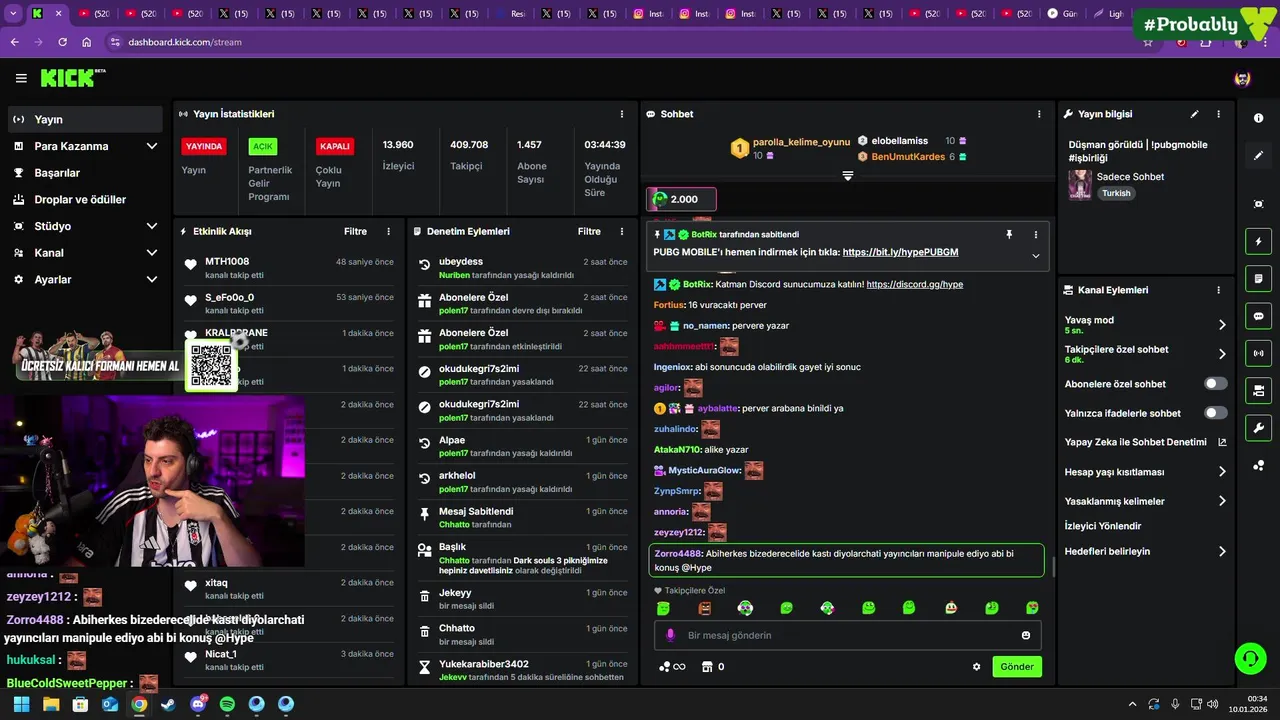Expand the pinned message with its chevron
The width and height of the screenshot is (1280, 720).
click(x=1036, y=256)
